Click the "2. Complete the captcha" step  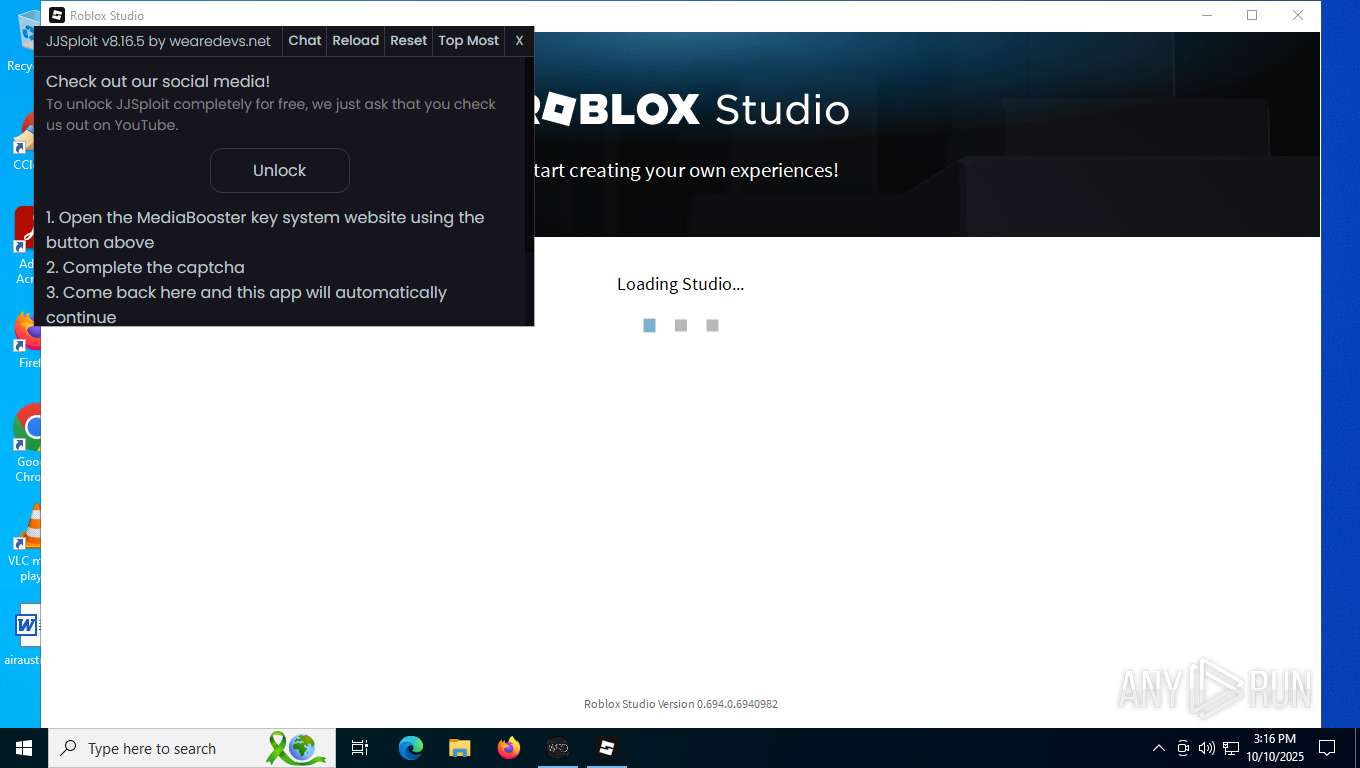coord(145,267)
